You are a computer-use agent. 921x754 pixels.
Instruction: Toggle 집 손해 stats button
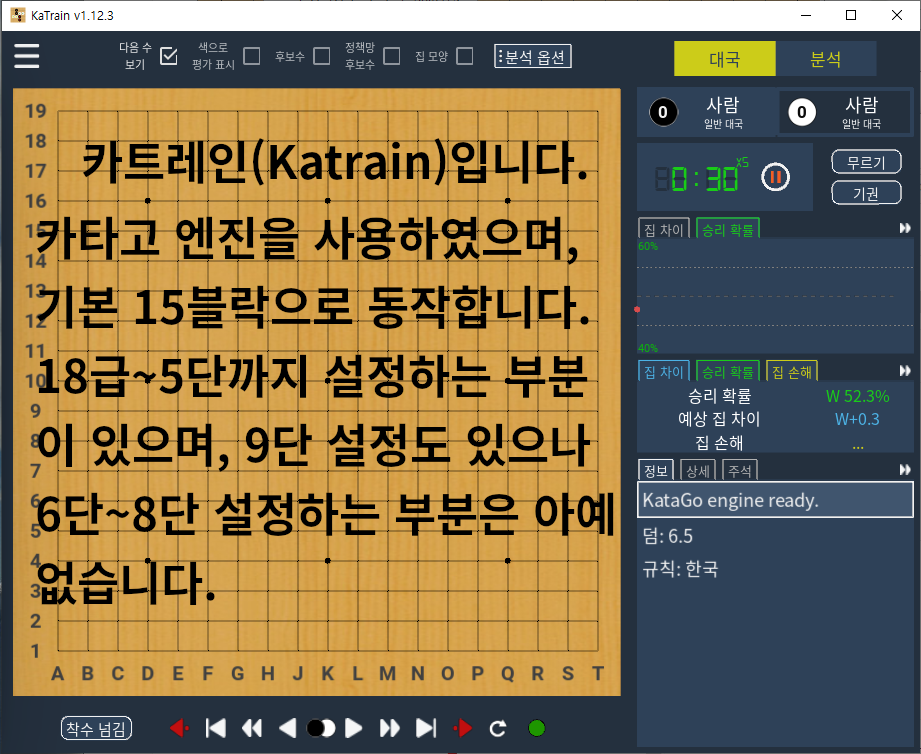pyautogui.click(x=792, y=371)
